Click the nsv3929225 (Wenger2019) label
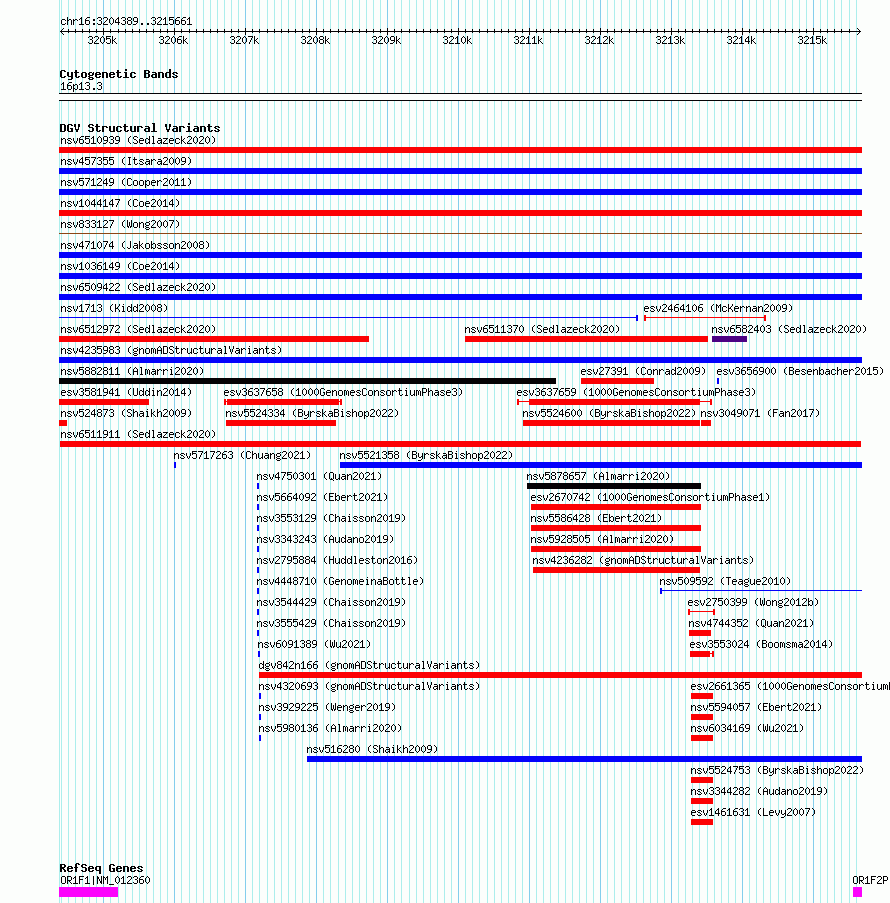The width and height of the screenshot is (890, 903). pos(327,708)
